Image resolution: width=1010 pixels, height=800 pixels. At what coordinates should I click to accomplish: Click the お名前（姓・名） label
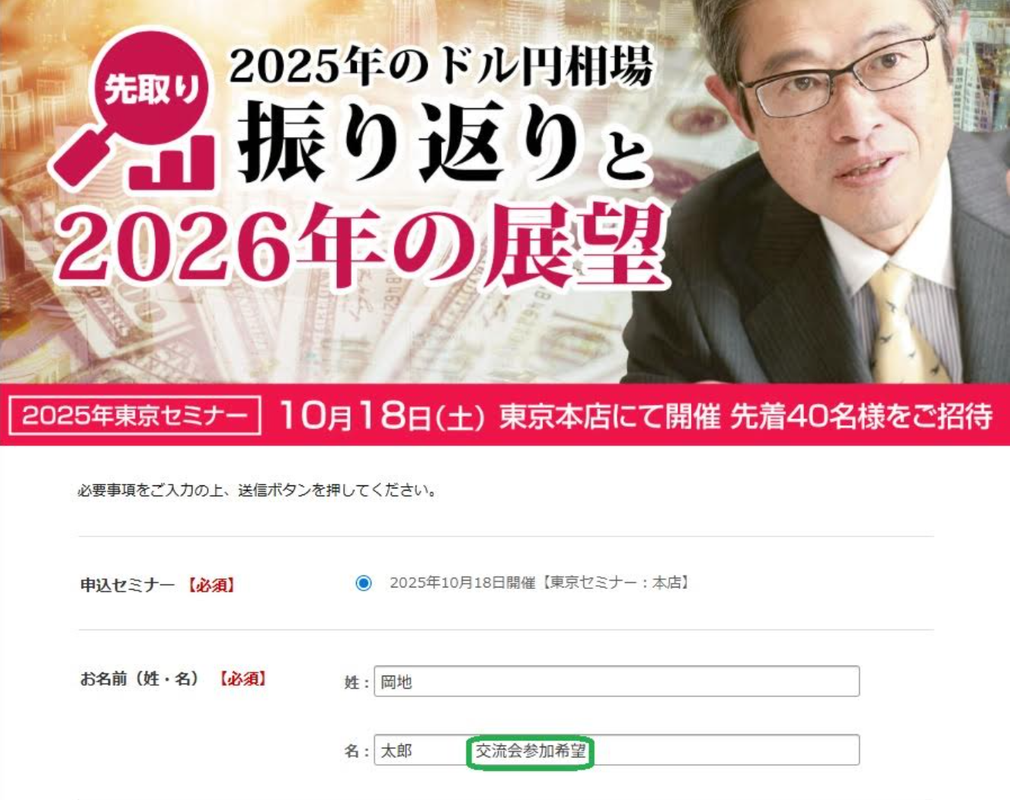click(x=140, y=679)
